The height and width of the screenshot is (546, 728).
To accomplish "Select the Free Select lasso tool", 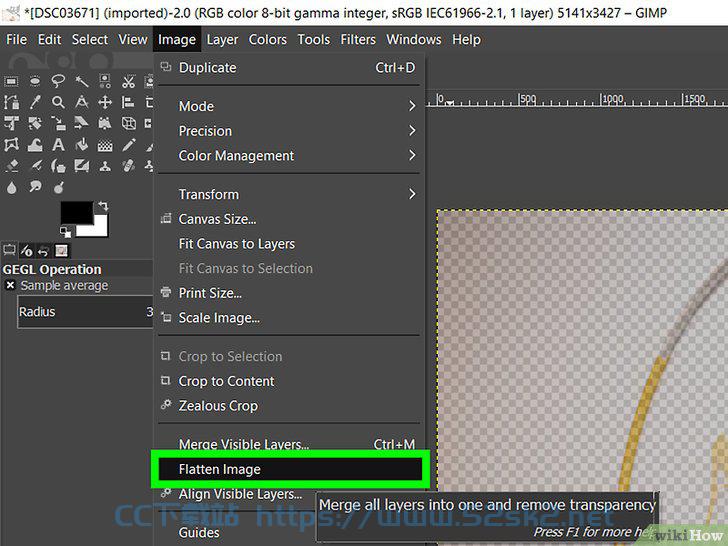I will (x=58, y=81).
